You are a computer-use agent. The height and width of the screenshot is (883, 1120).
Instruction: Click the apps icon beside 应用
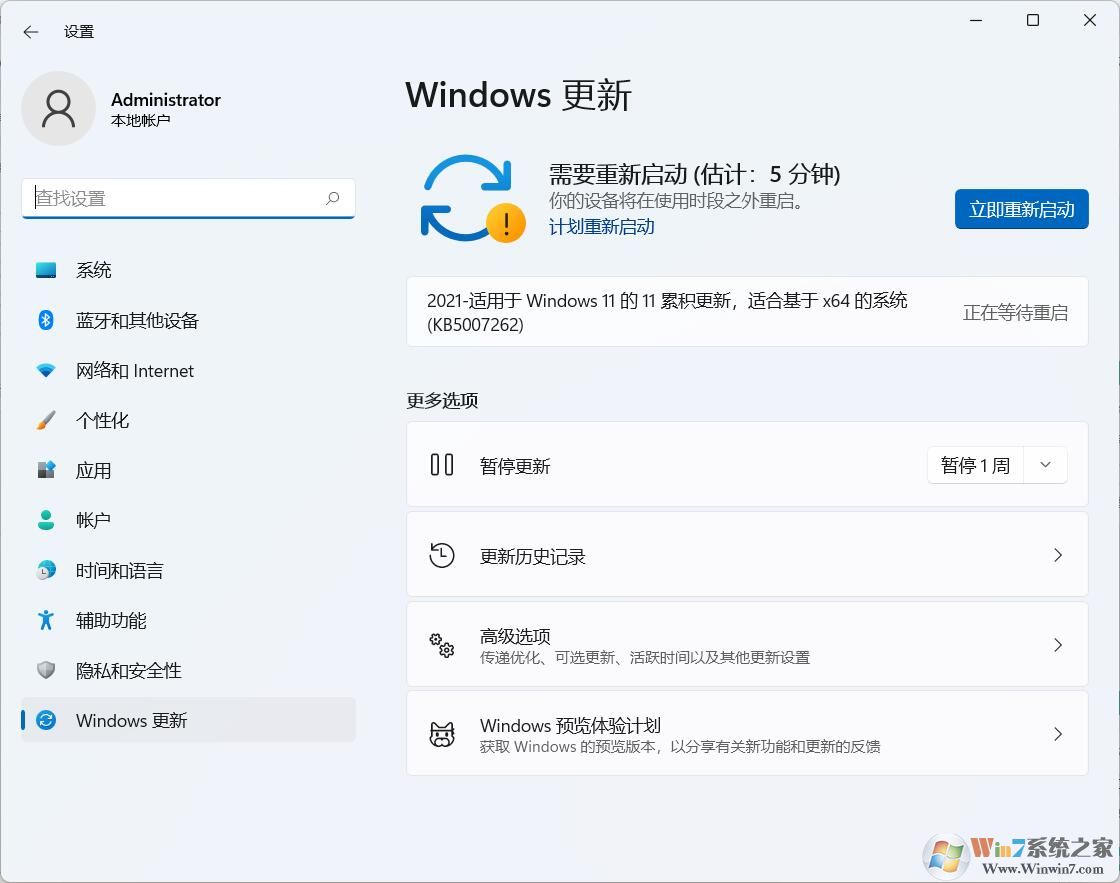(x=46, y=470)
